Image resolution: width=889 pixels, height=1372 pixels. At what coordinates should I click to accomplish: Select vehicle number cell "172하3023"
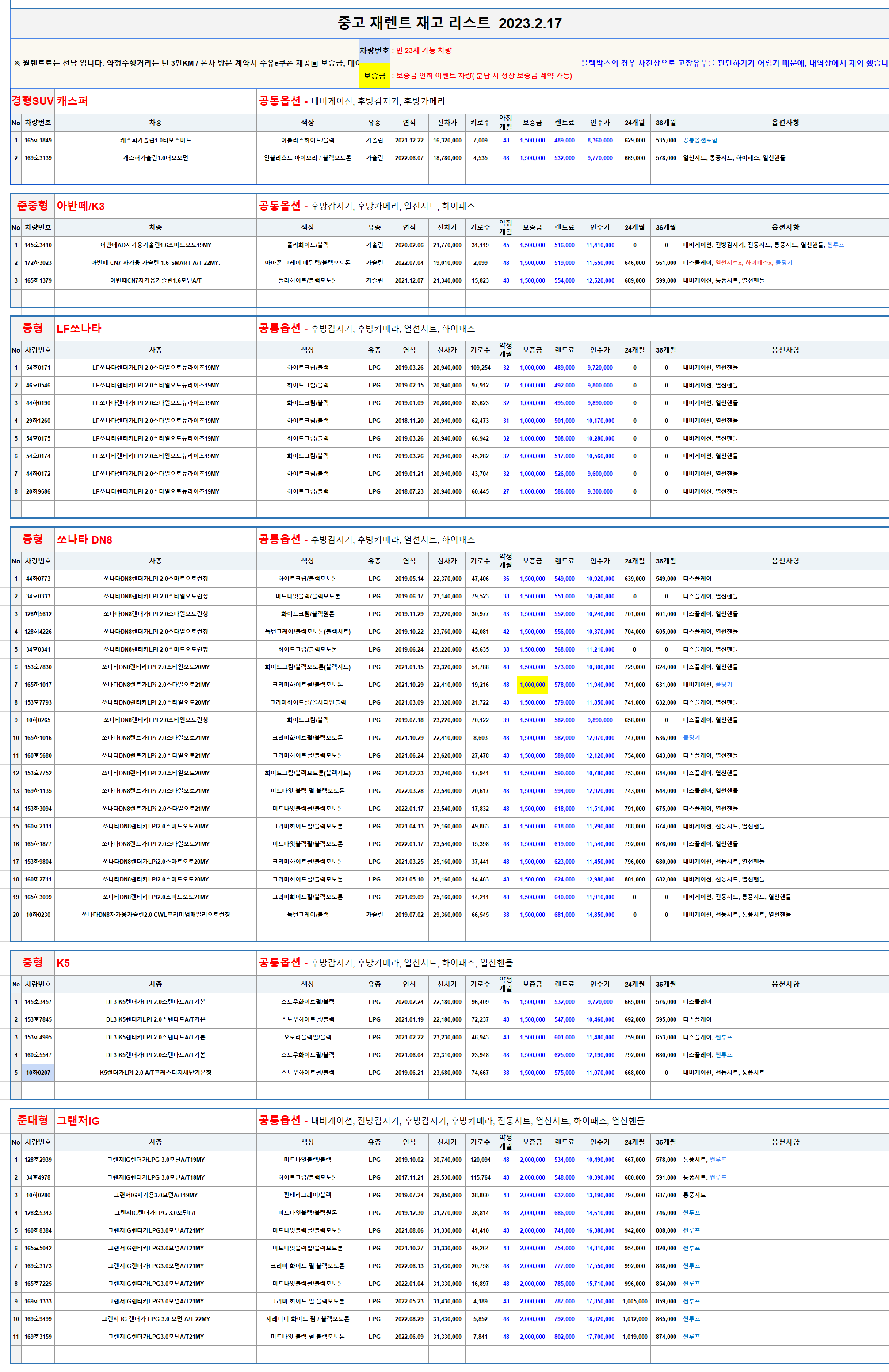point(38,263)
